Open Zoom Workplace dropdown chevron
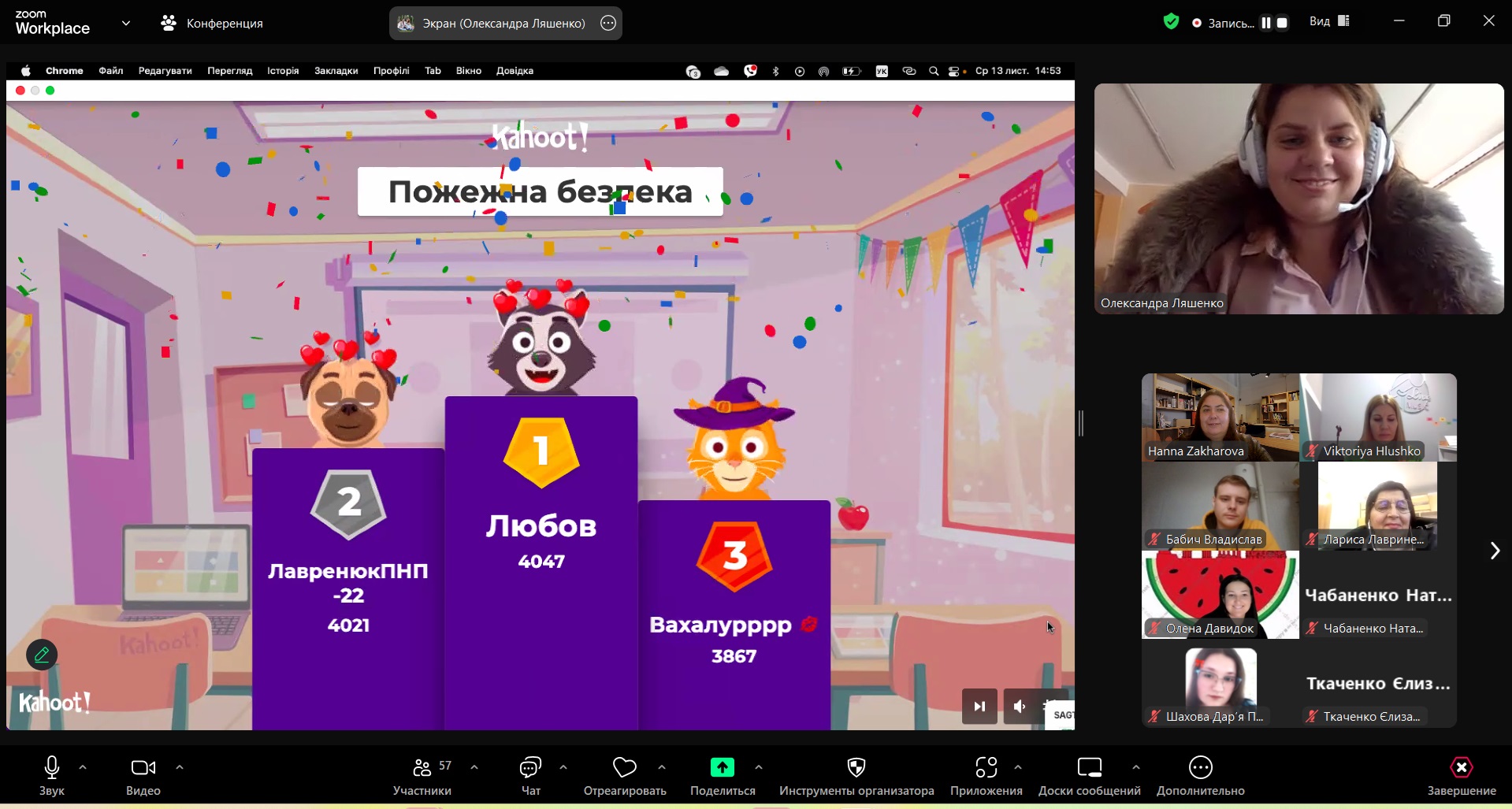Screen dimensions: 1512x809 point(126,23)
